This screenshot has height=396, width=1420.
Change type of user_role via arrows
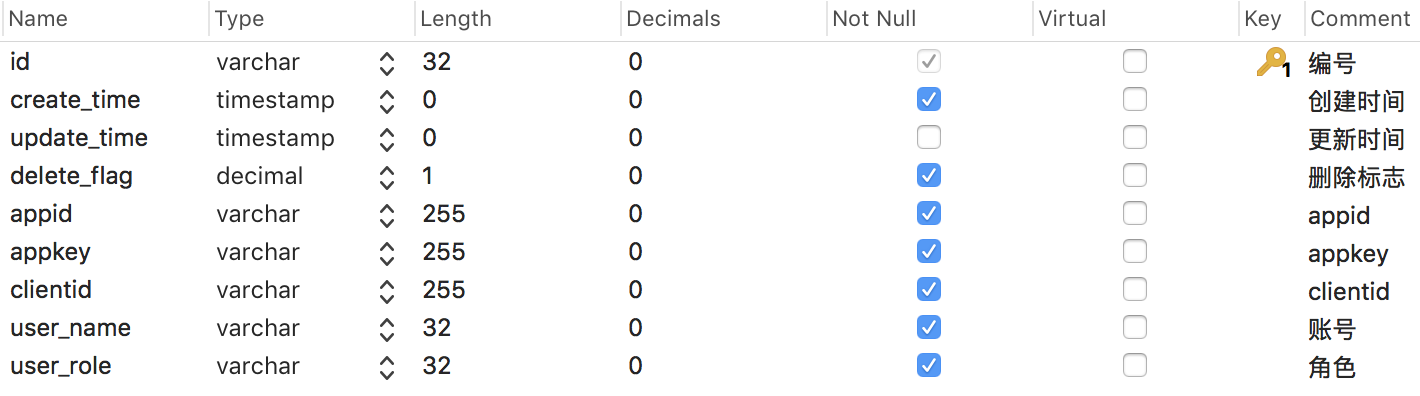[x=387, y=367]
